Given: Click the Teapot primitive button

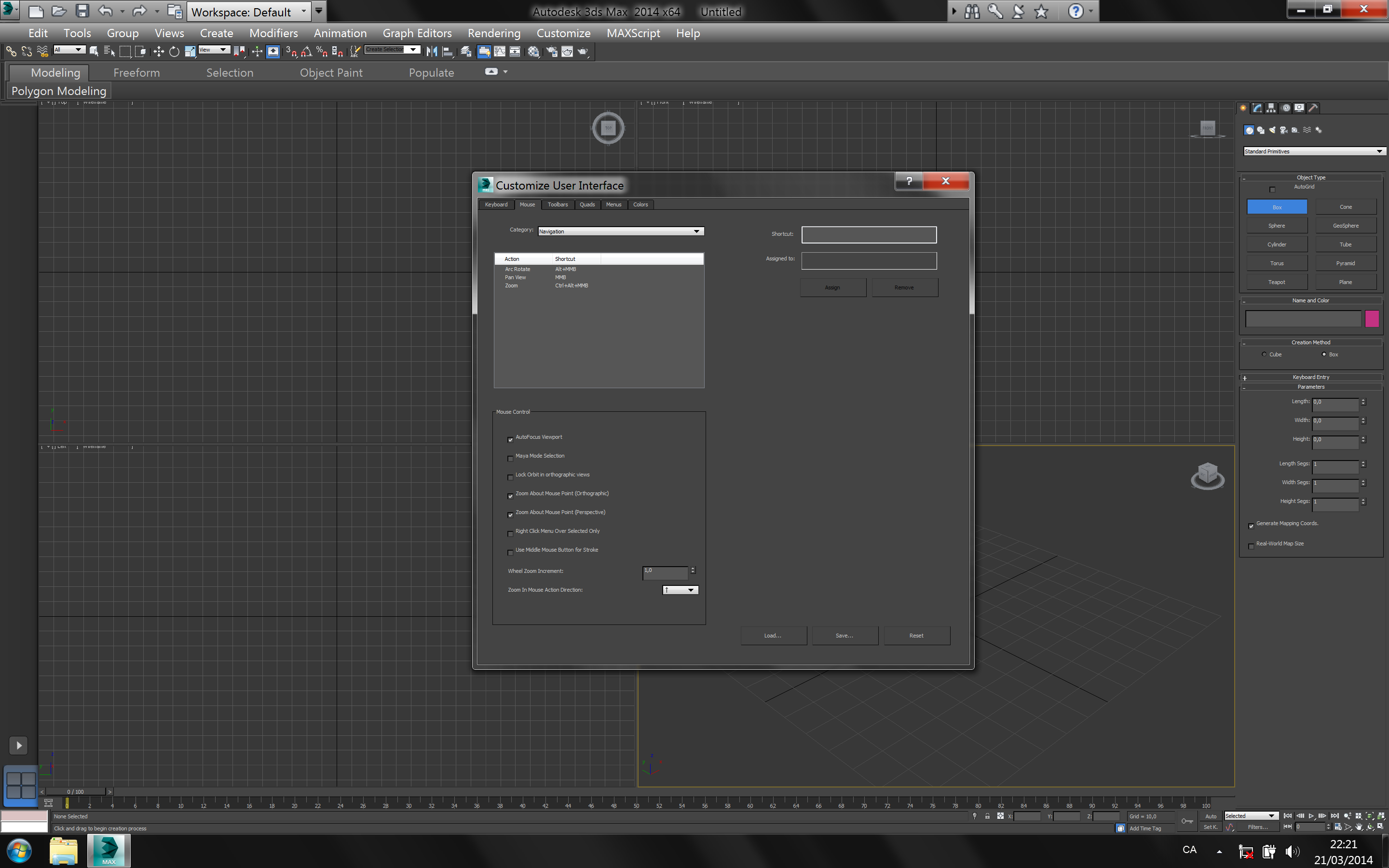Looking at the screenshot, I should (1277, 282).
